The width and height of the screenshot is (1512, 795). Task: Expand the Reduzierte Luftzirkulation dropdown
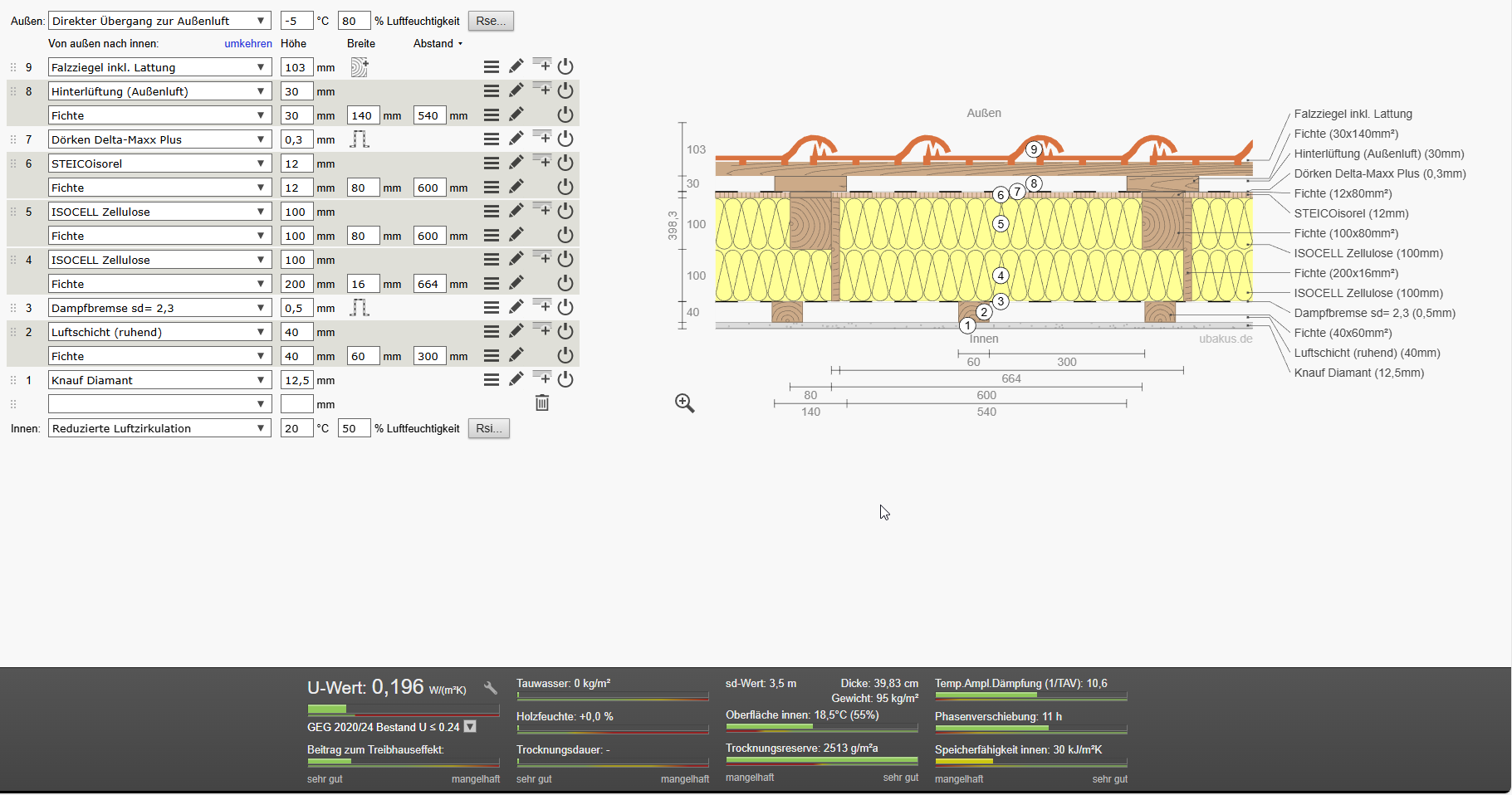point(159,428)
